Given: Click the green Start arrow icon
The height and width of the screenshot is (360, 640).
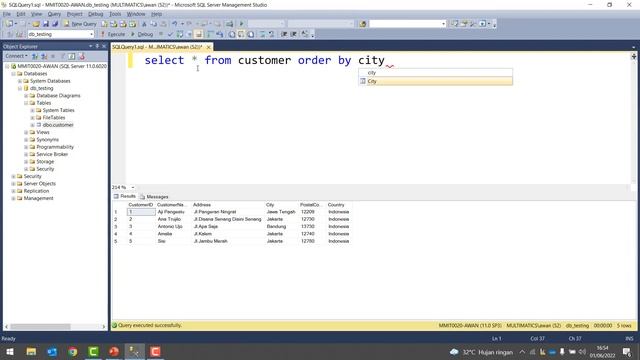Looking at the screenshot, I should tap(241, 24).
